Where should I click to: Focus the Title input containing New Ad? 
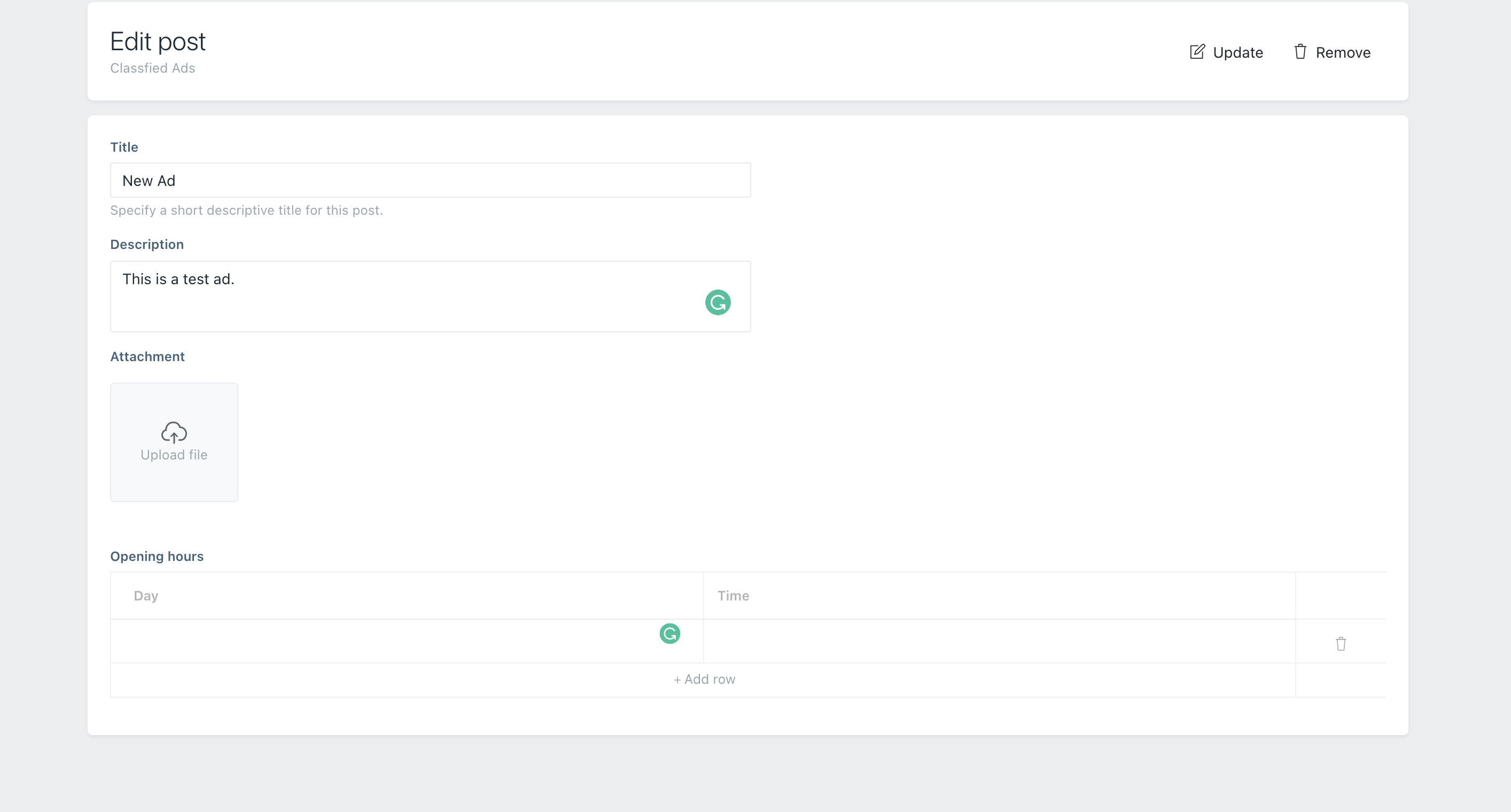[x=430, y=180]
